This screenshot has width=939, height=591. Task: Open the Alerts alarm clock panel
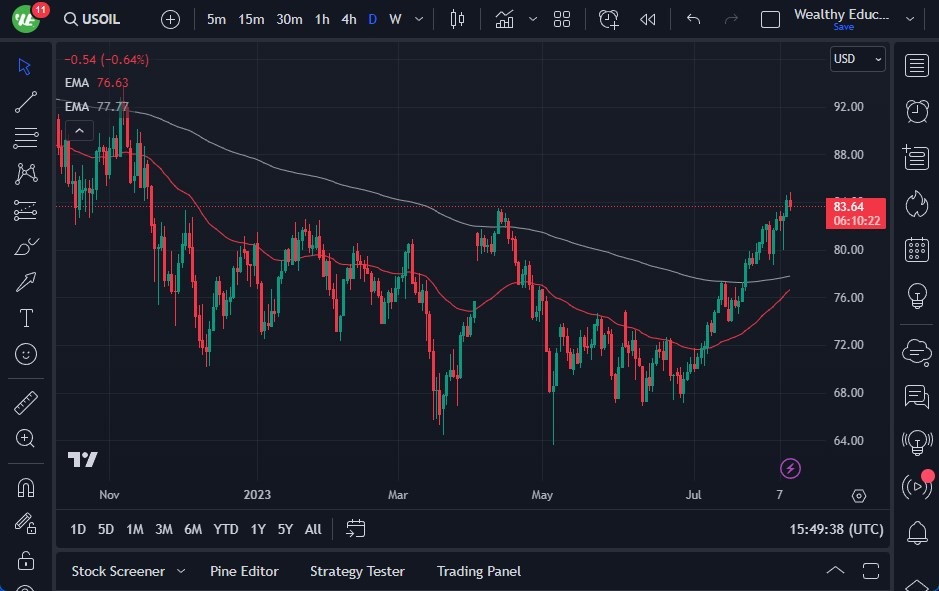coord(916,110)
